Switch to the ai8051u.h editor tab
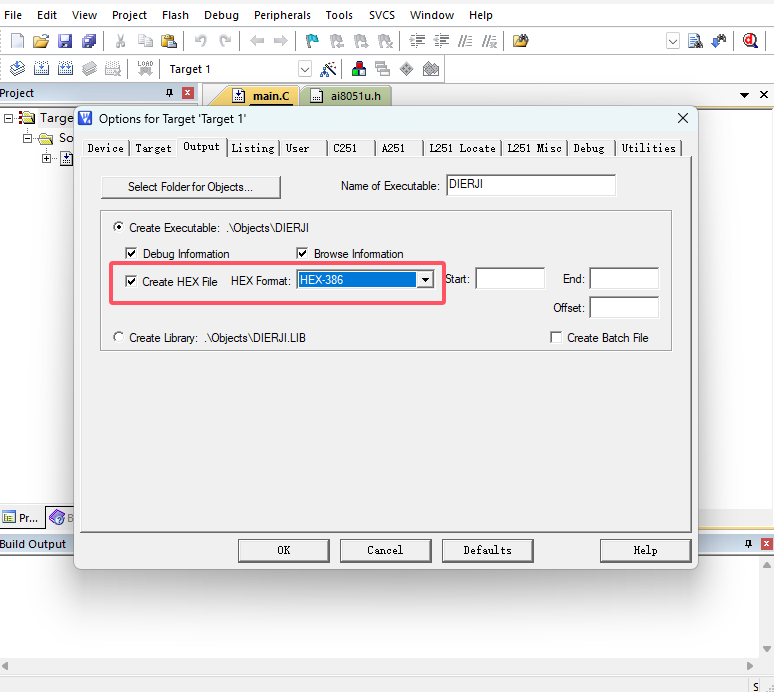 tap(347, 96)
